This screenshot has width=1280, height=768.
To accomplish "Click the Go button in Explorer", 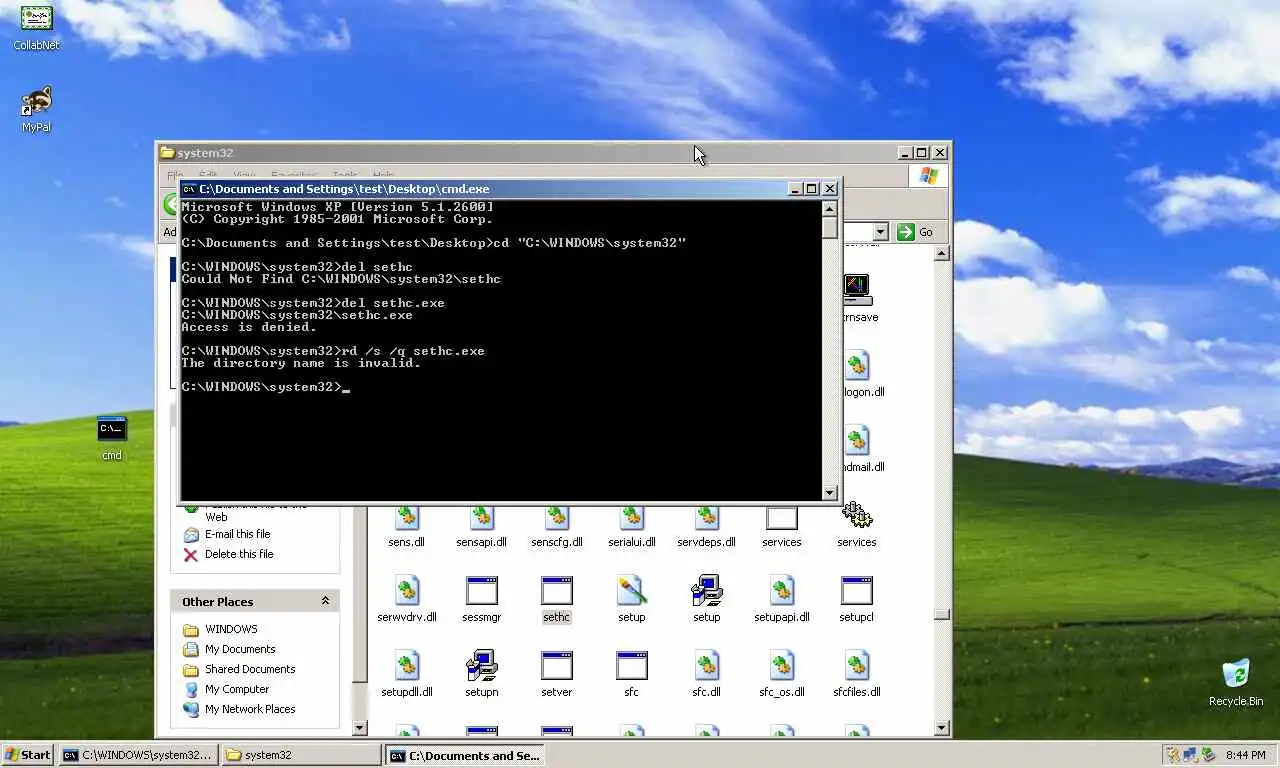I will (915, 232).
